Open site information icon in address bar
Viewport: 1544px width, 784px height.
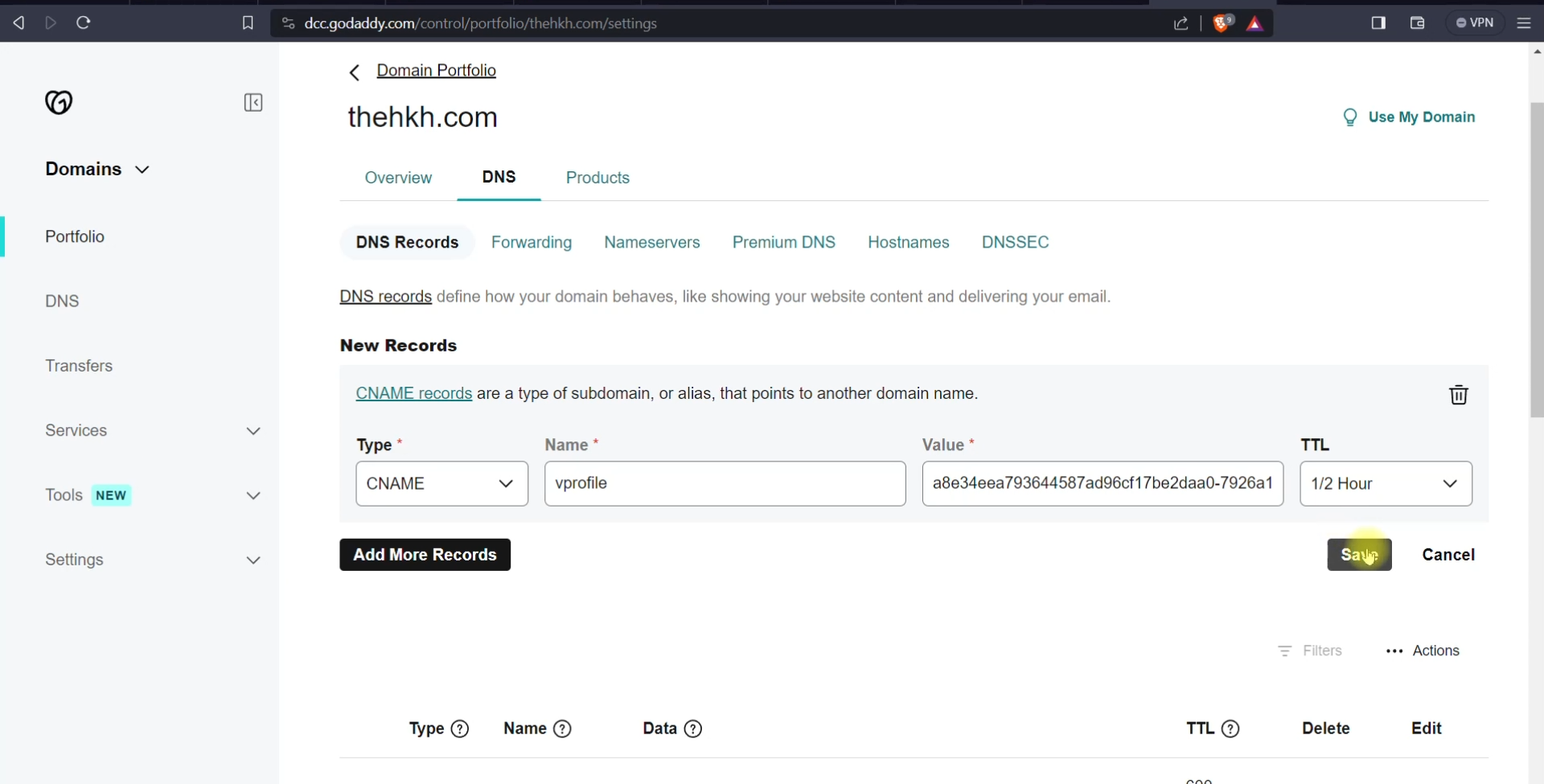point(288,23)
